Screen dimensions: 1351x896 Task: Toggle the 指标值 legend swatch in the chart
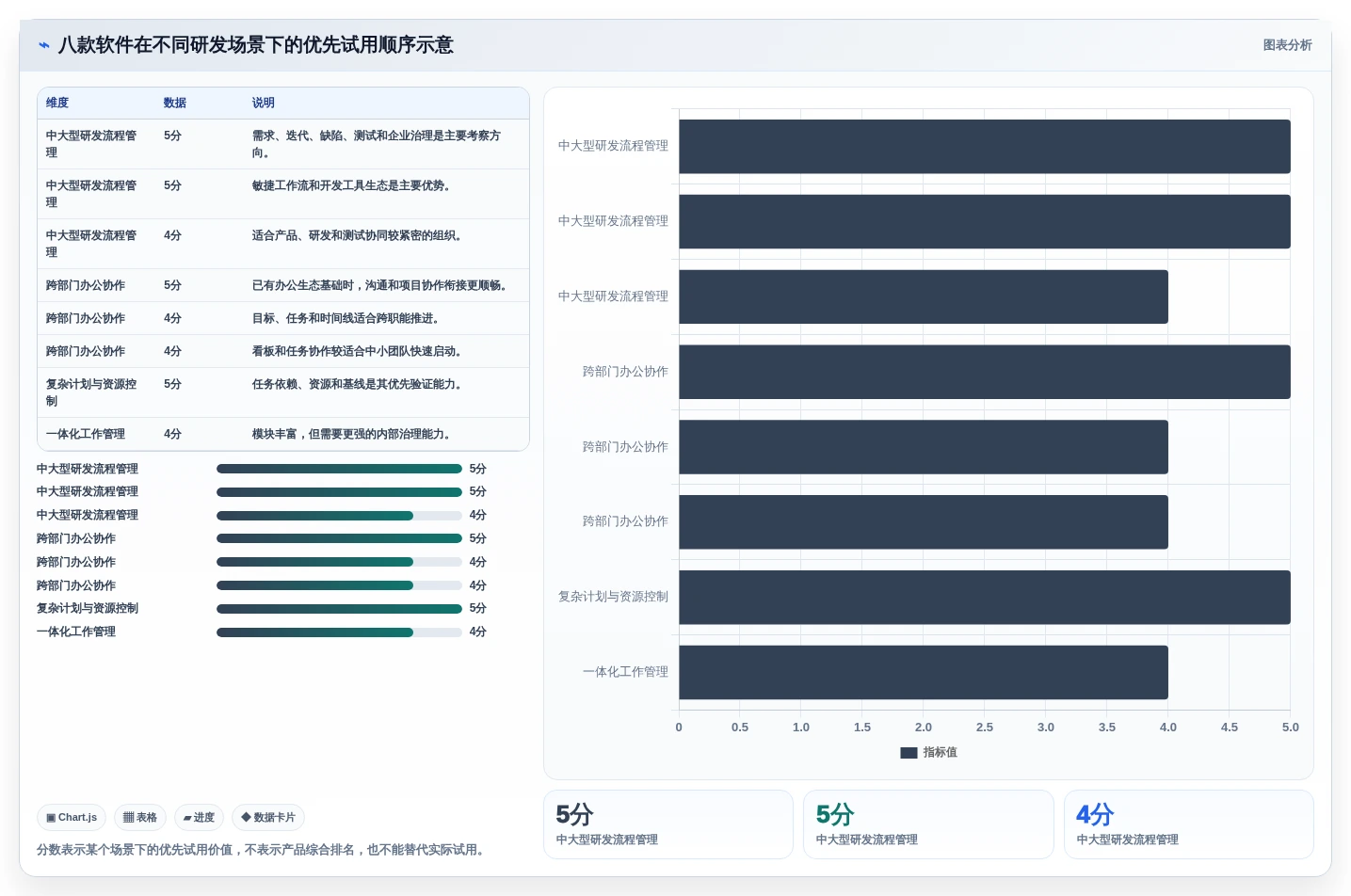tap(909, 753)
